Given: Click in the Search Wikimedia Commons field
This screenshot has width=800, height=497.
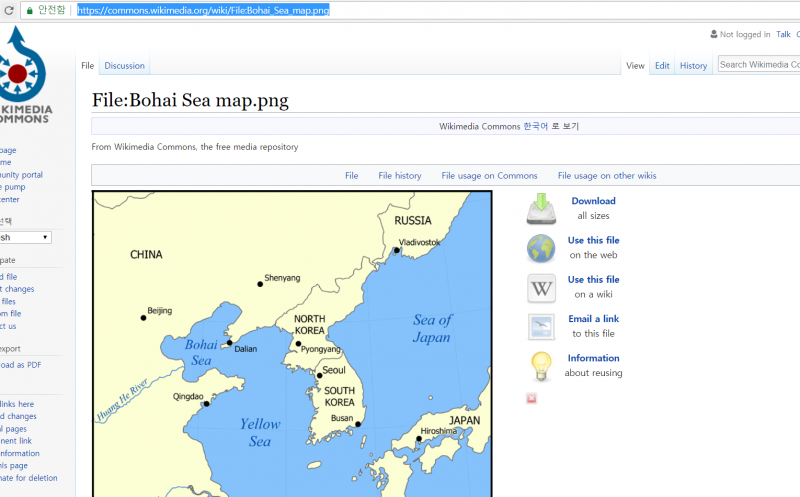Looking at the screenshot, I should (x=758, y=65).
